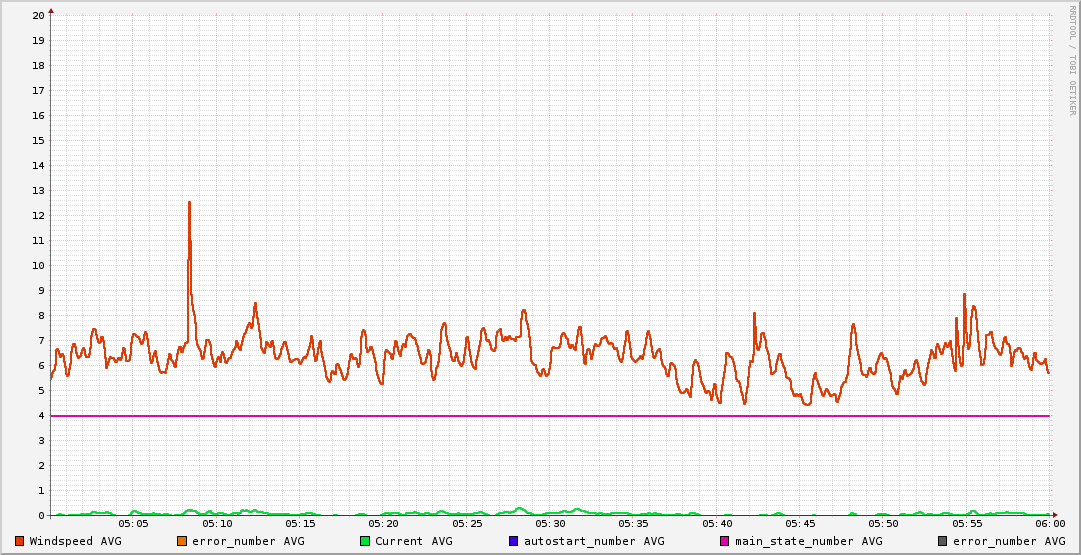Click the orange error_number legend swatch
1081x555 pixels.
[x=182, y=541]
